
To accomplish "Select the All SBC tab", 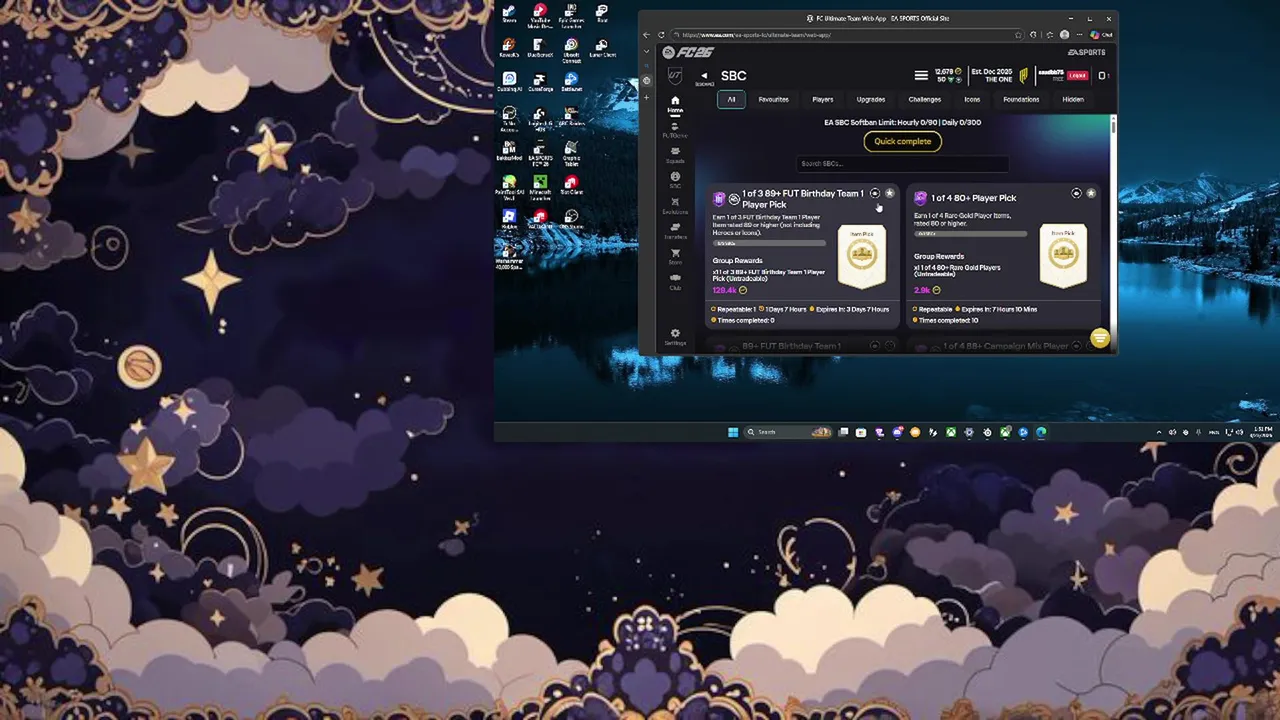I will click(731, 100).
